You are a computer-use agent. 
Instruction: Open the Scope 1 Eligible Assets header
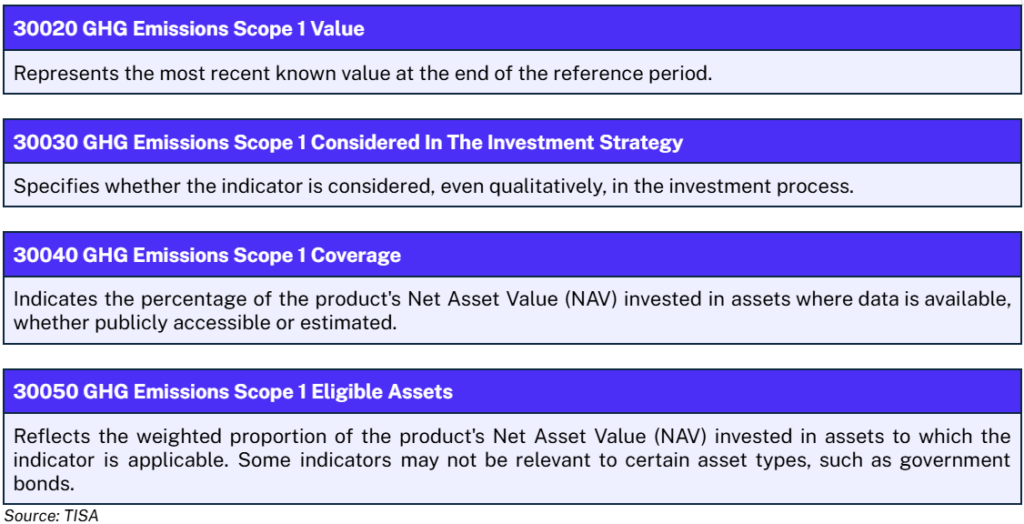pyautogui.click(x=232, y=392)
